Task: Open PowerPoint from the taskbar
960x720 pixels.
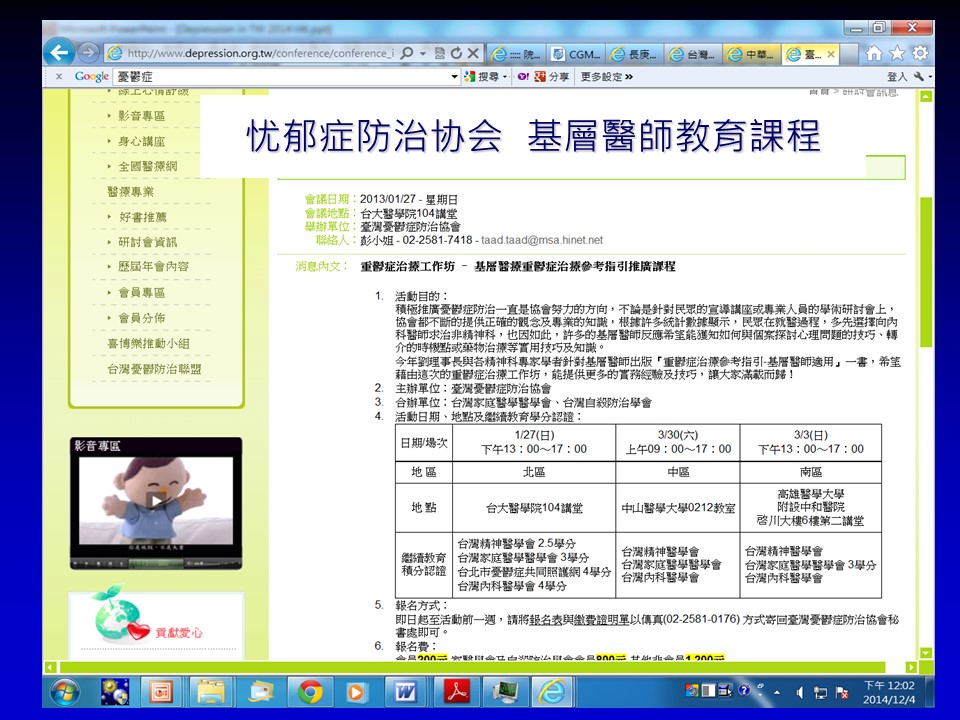Action: [161, 692]
